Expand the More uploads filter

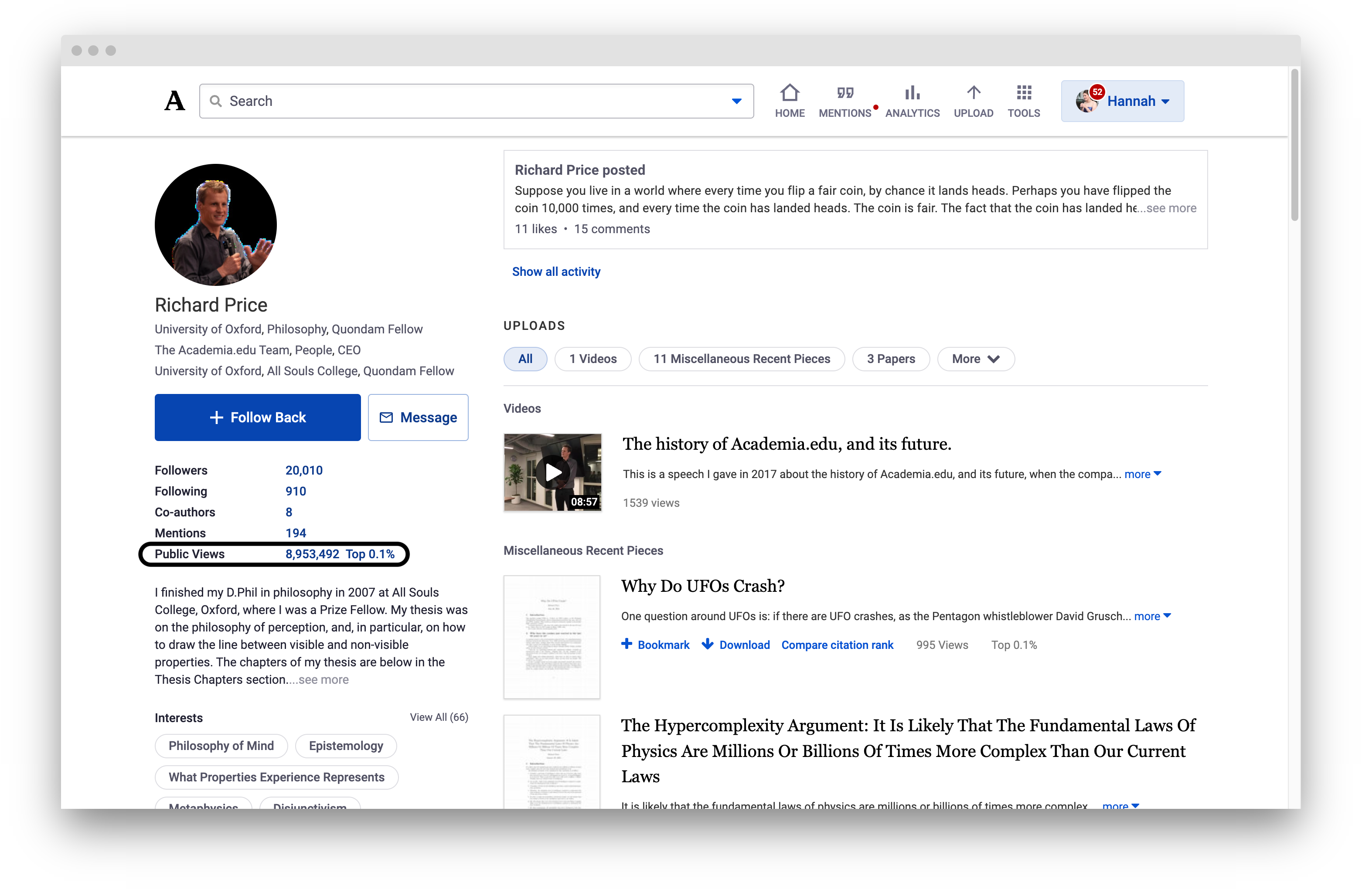click(x=976, y=360)
